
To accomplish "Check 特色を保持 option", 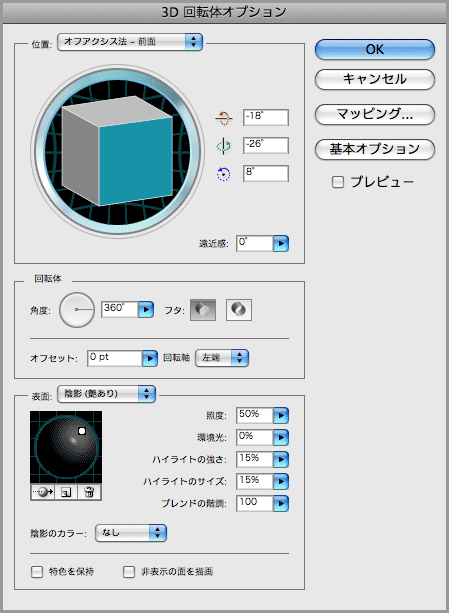I will 37,572.
